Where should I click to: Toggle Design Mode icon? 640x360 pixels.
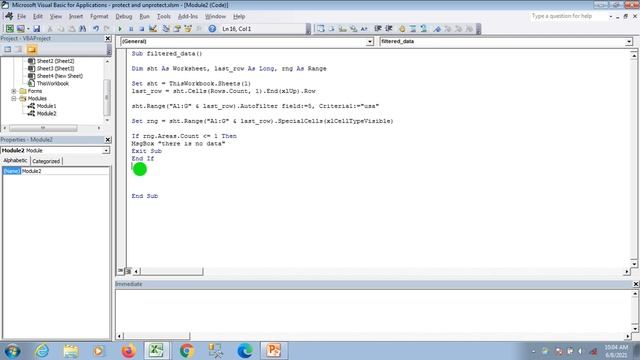pos(153,29)
